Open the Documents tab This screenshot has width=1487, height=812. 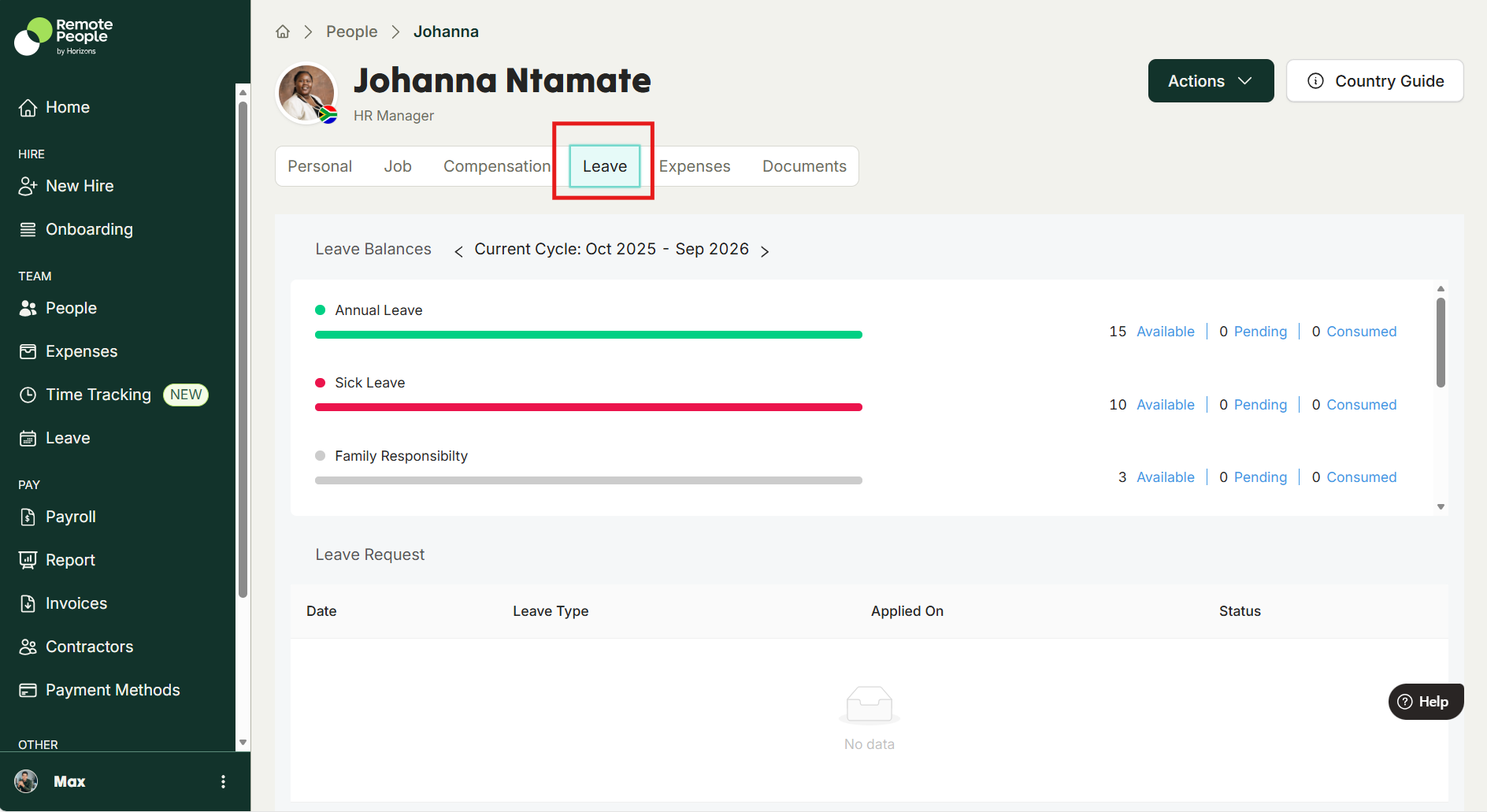(x=804, y=166)
